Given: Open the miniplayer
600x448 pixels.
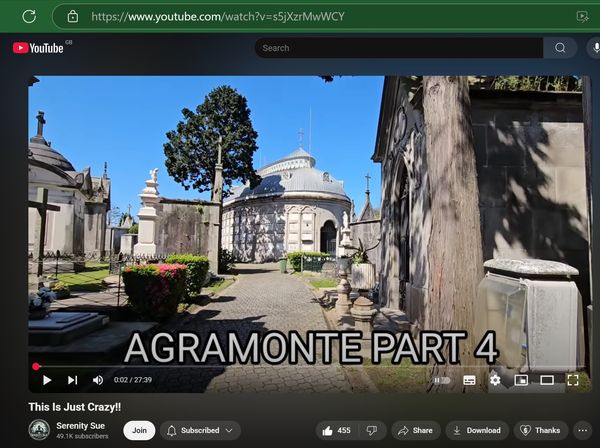Looking at the screenshot, I should [521, 380].
